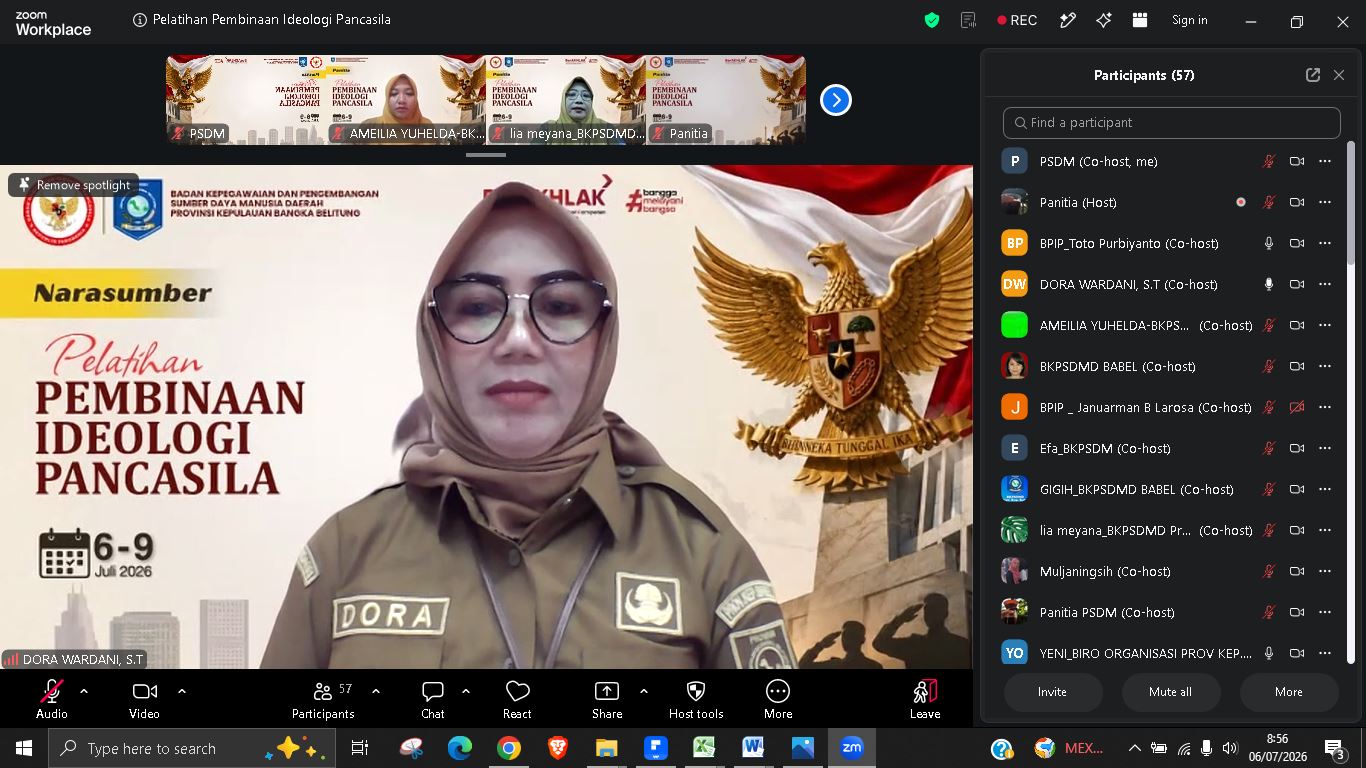Open the AI Companion sparkle icon
The width and height of the screenshot is (1366, 768).
[x=1104, y=20]
